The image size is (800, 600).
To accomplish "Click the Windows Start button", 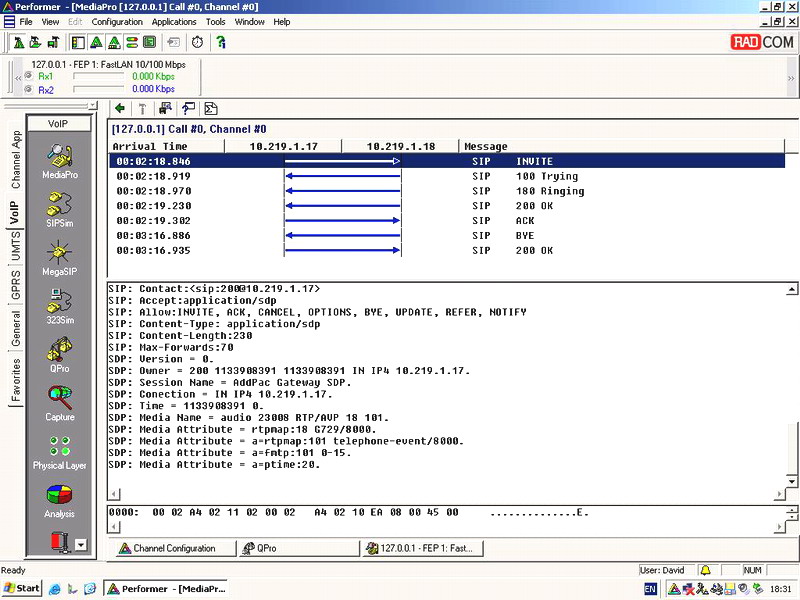I will click(21, 588).
